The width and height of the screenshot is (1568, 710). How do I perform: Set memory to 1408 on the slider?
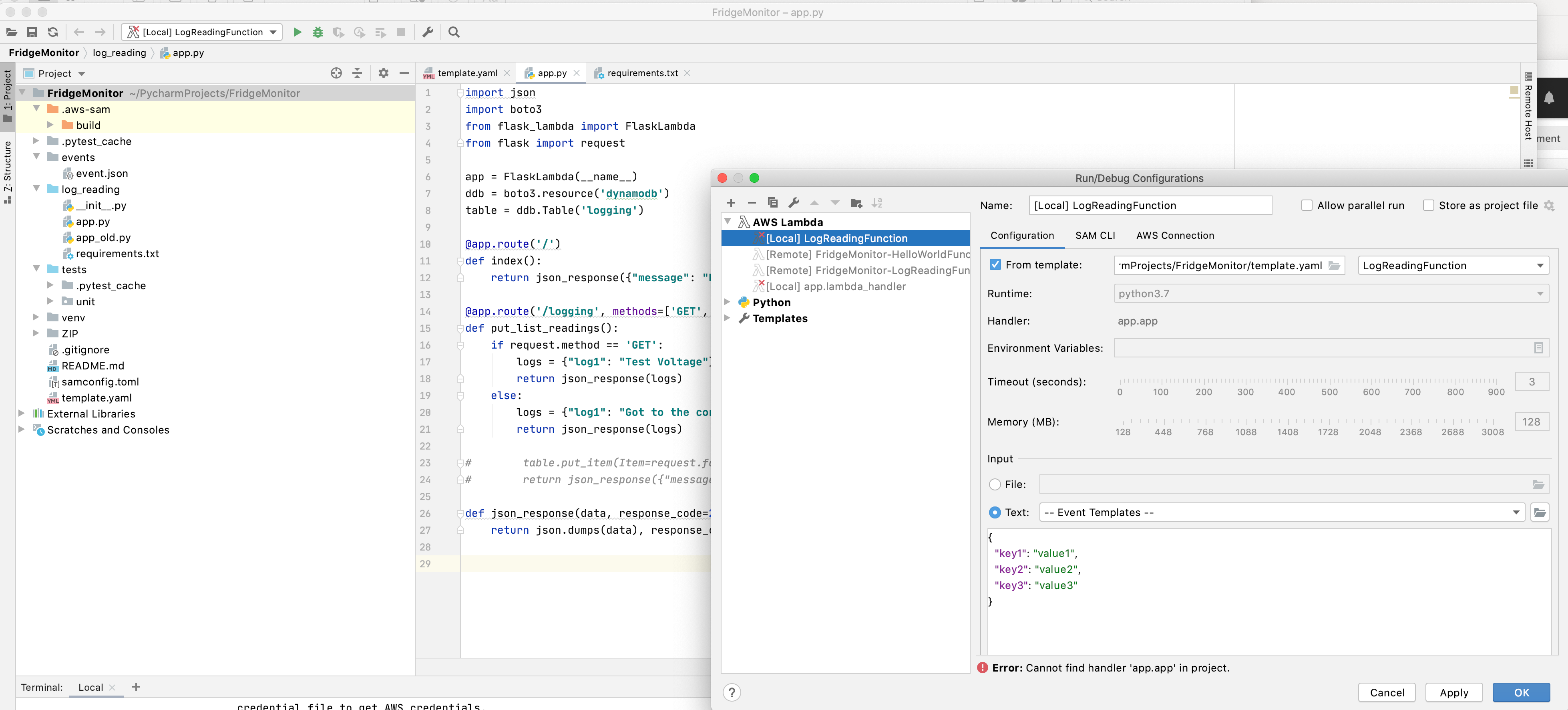point(1287,423)
